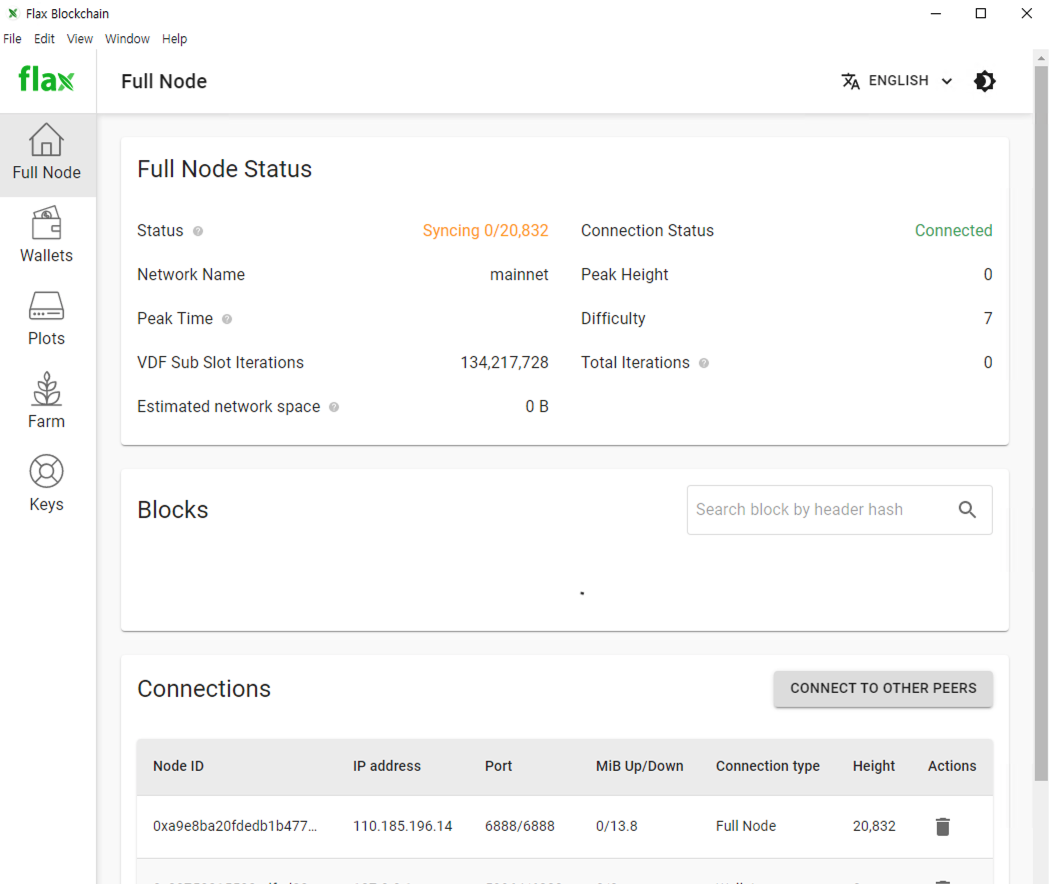
Task: Click node ID 0xa9e8ba20fdedb1b477...
Action: click(235, 826)
